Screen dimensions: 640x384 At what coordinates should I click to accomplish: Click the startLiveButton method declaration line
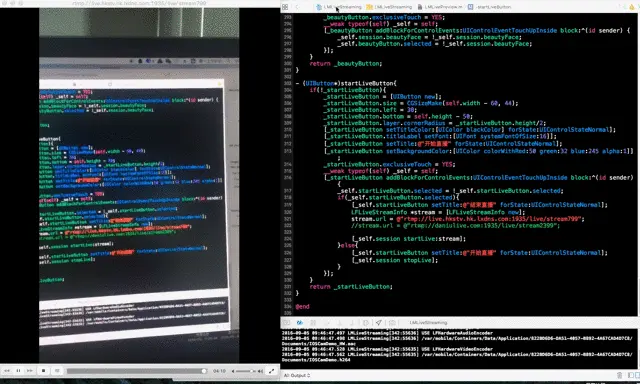coord(346,83)
